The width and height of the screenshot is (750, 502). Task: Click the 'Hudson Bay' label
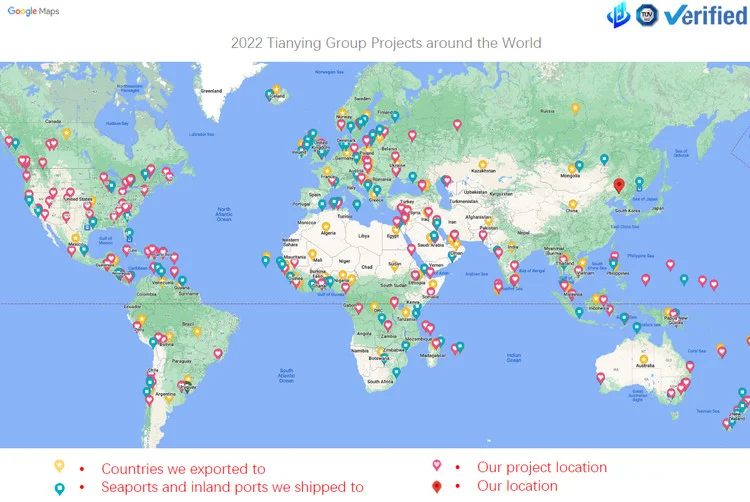point(117,123)
